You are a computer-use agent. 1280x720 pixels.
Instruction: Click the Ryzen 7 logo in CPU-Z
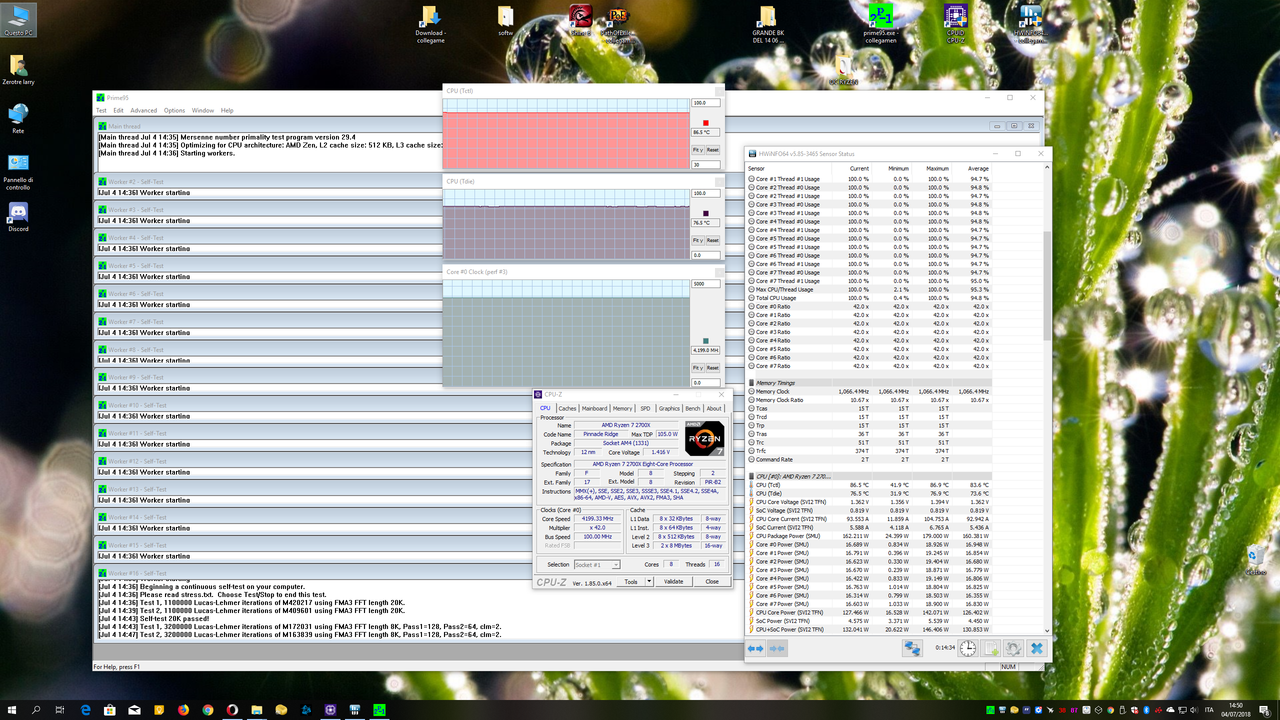[704, 438]
